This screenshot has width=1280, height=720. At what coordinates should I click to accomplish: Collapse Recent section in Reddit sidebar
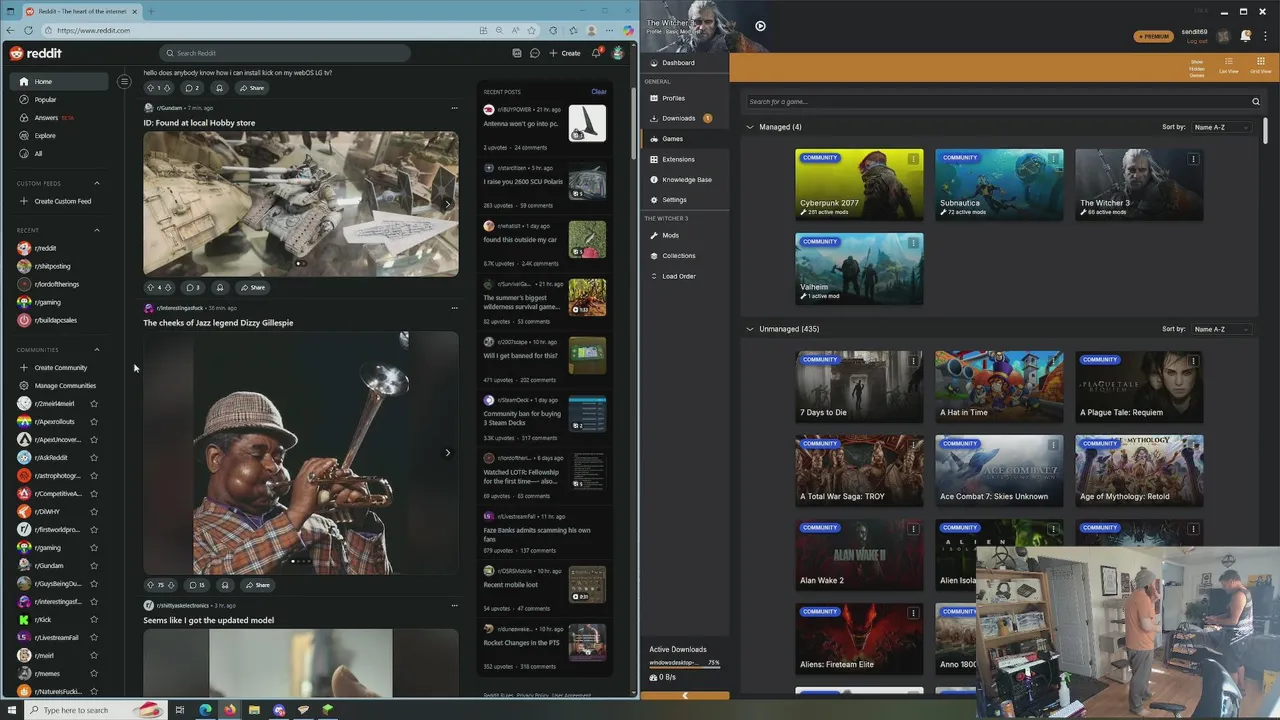[x=97, y=231]
